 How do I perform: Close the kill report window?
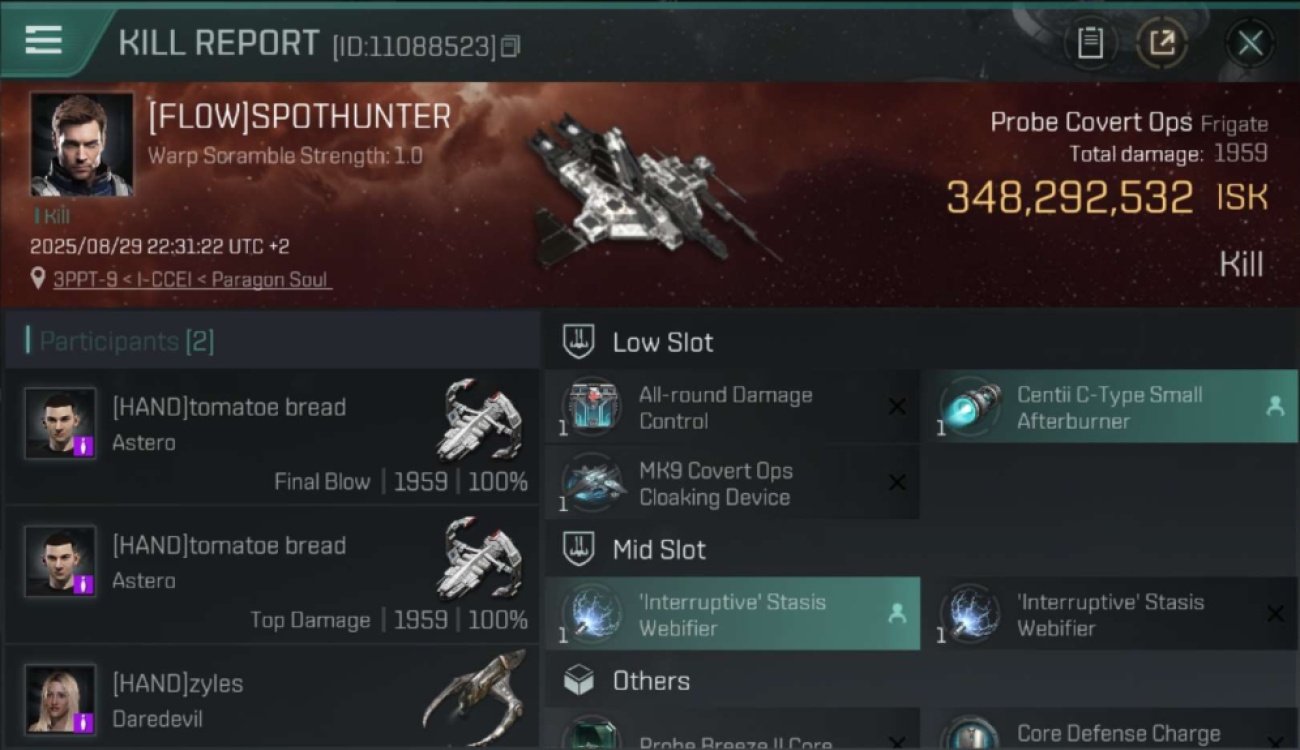point(1250,43)
